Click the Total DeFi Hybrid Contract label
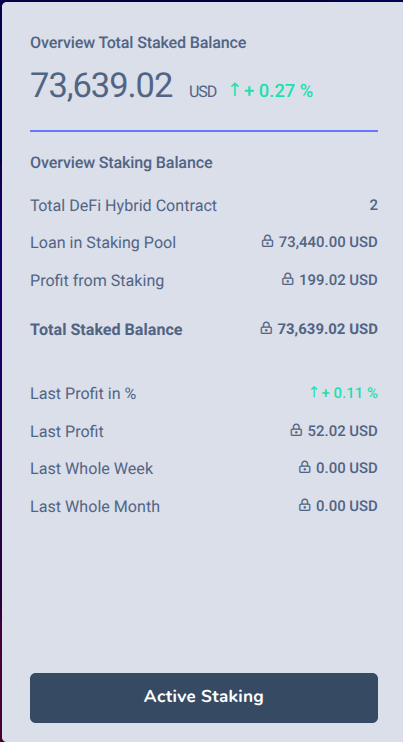403x742 pixels. click(123, 205)
